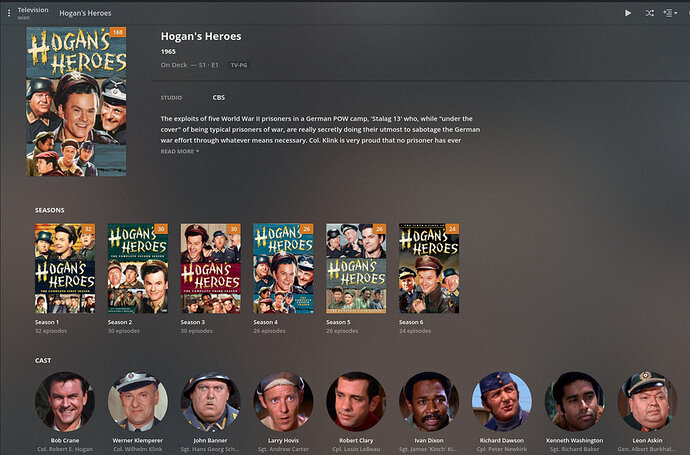Click the Play button in top bar
Viewport: 690px width, 455px height.
pyautogui.click(x=628, y=13)
